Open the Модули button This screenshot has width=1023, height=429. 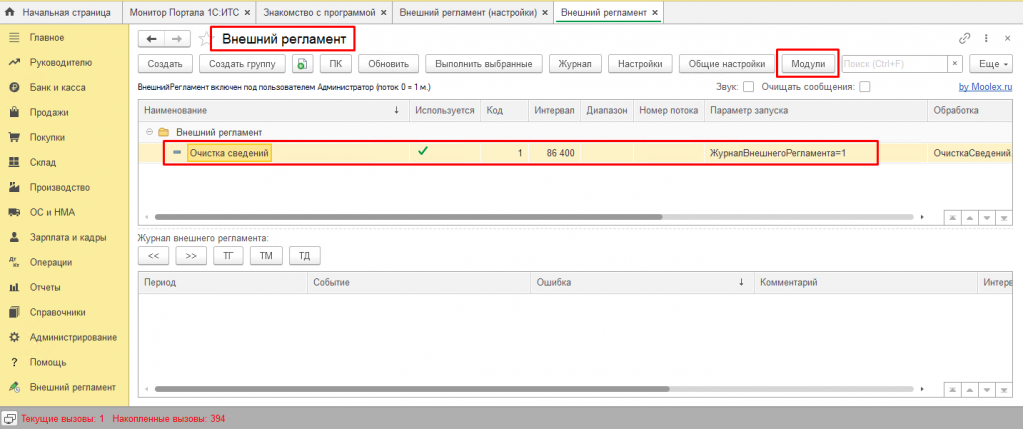(808, 64)
